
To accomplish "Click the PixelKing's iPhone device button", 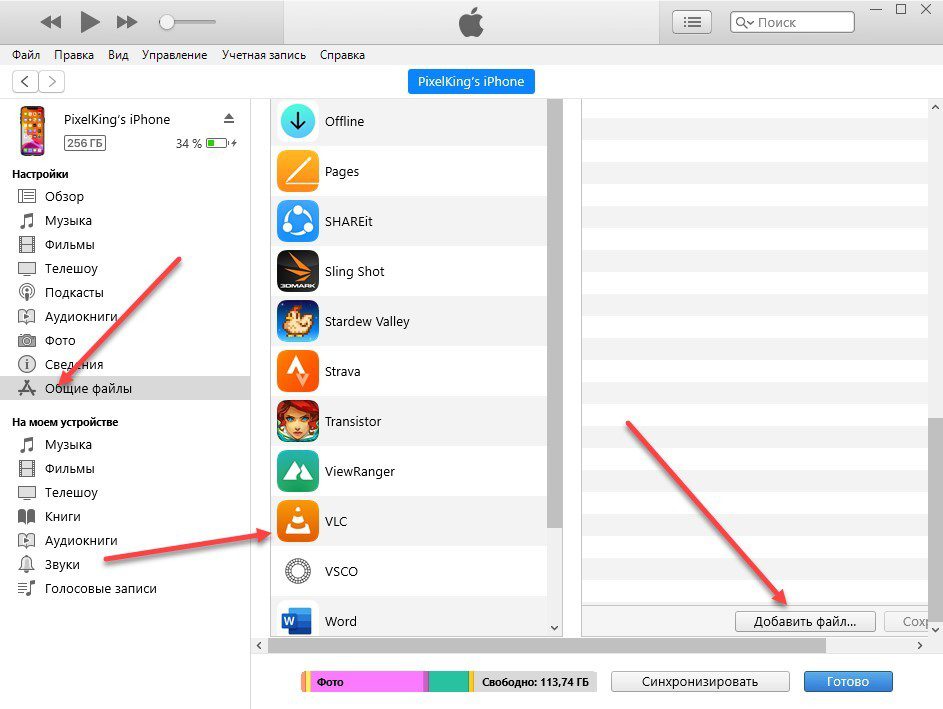I will pyautogui.click(x=471, y=82).
